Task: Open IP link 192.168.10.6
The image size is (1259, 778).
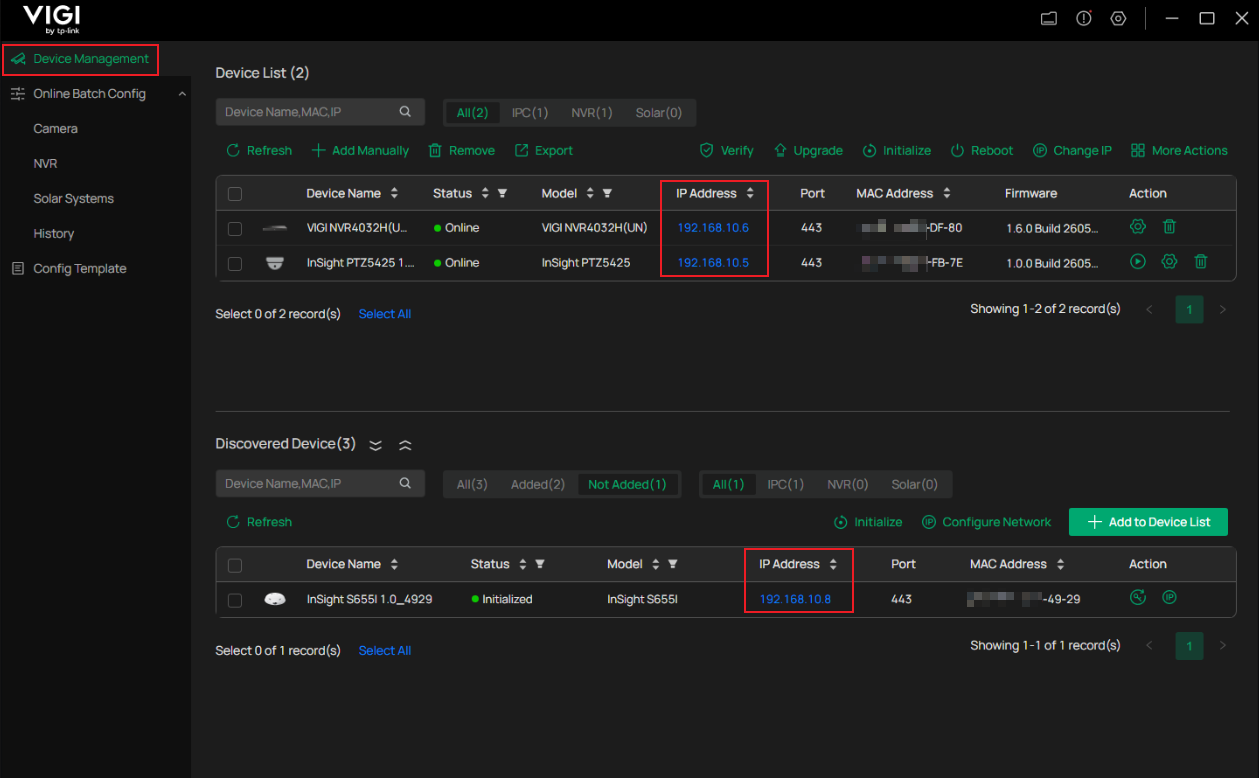Action: [x=713, y=228]
